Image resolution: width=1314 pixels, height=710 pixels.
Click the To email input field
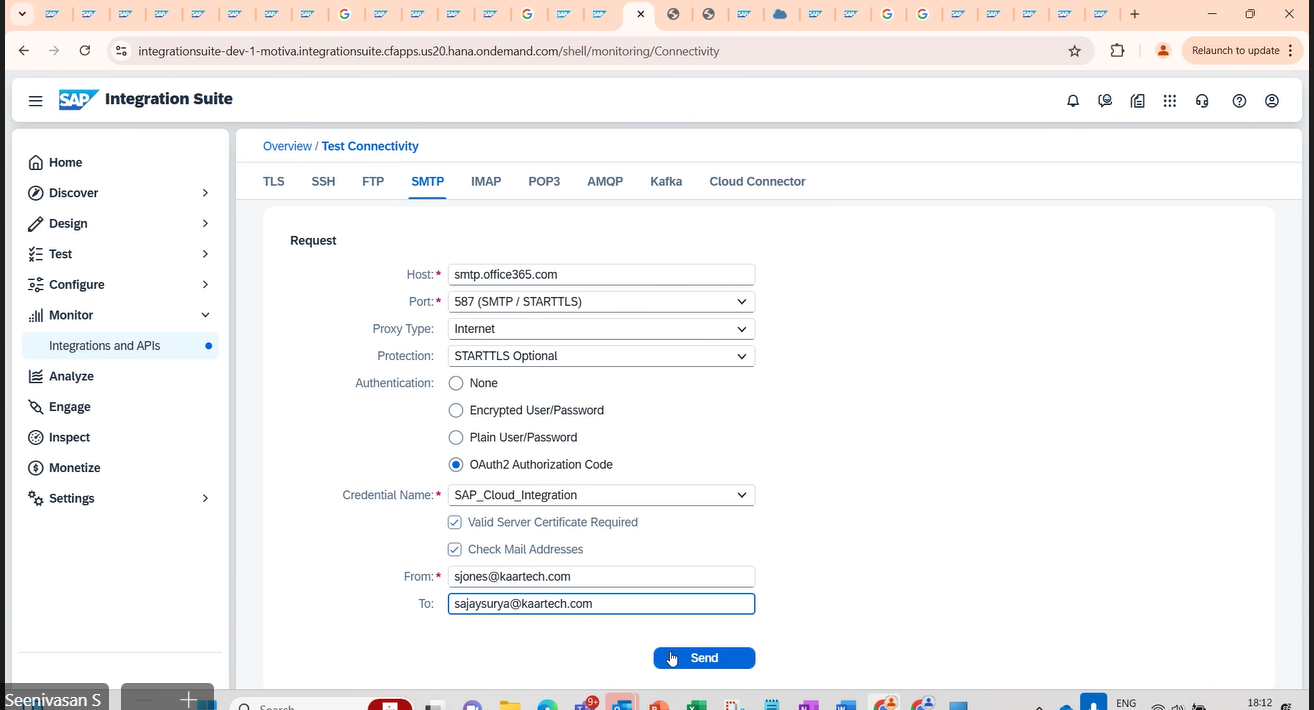pos(601,604)
